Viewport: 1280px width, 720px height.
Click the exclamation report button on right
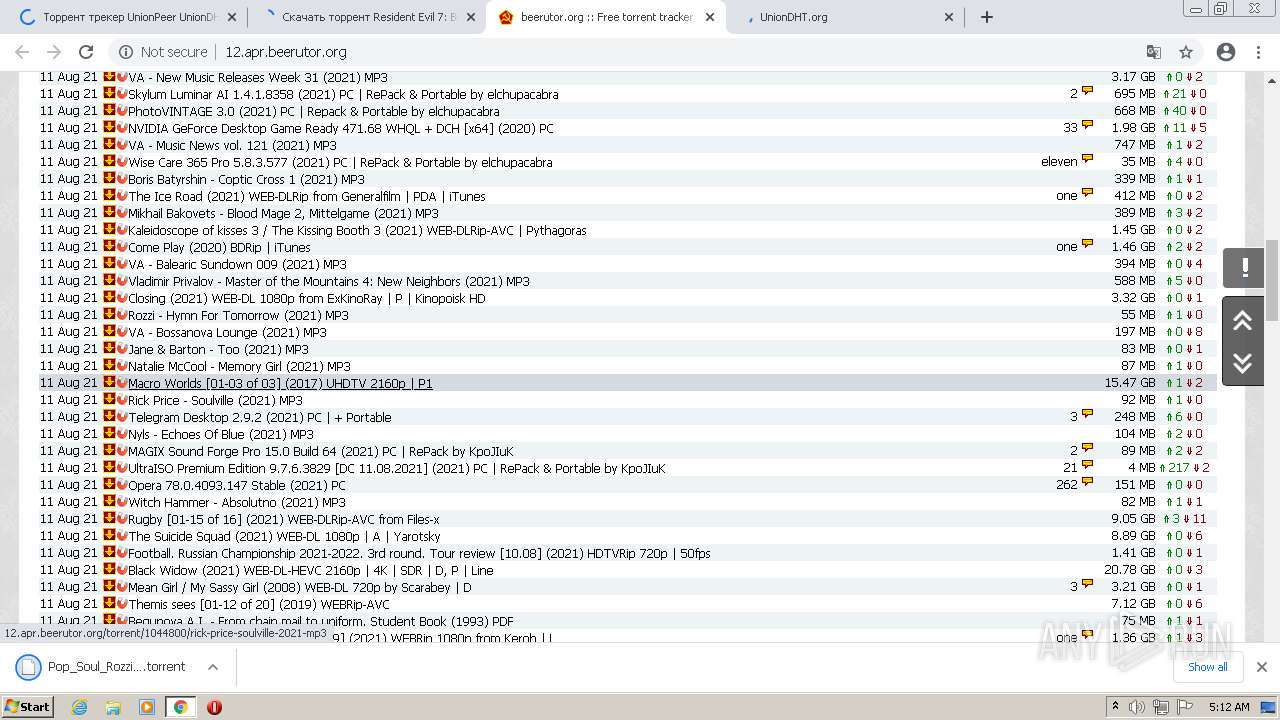pyautogui.click(x=1244, y=268)
